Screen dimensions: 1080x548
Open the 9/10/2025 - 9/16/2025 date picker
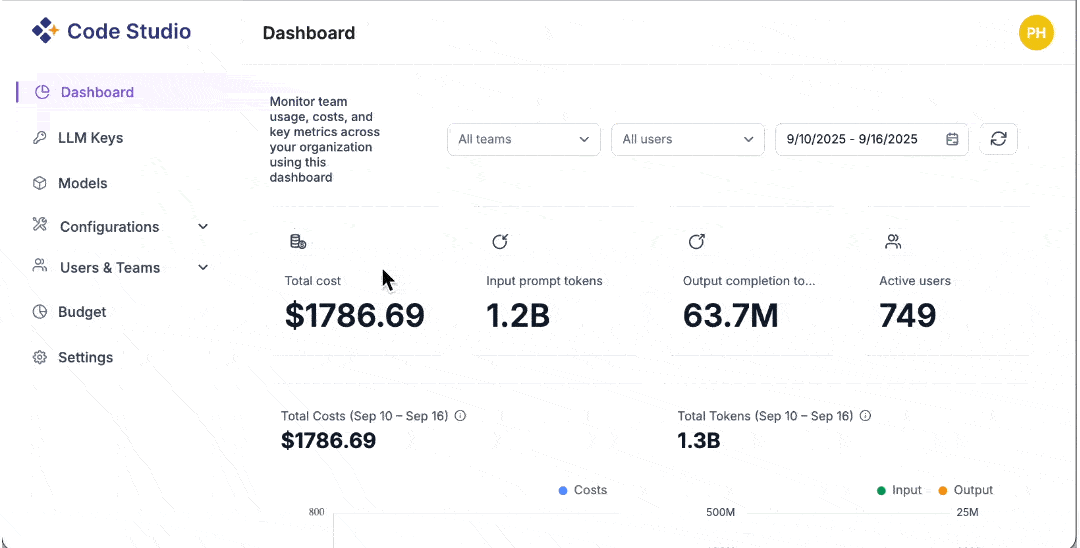[871, 139]
